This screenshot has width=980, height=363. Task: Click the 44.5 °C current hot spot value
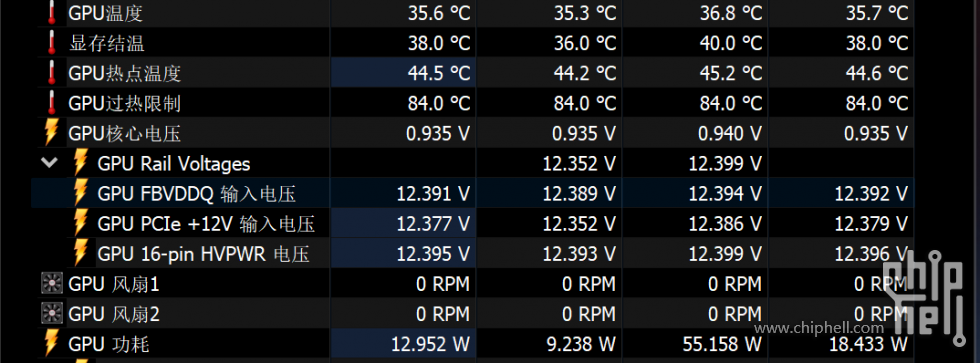(439, 73)
